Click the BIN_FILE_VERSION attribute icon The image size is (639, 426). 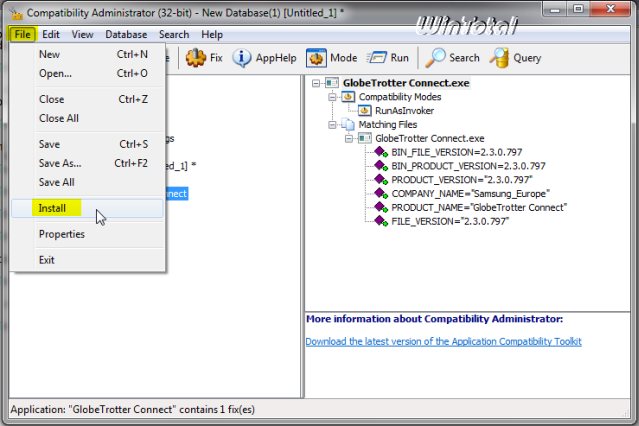381,152
